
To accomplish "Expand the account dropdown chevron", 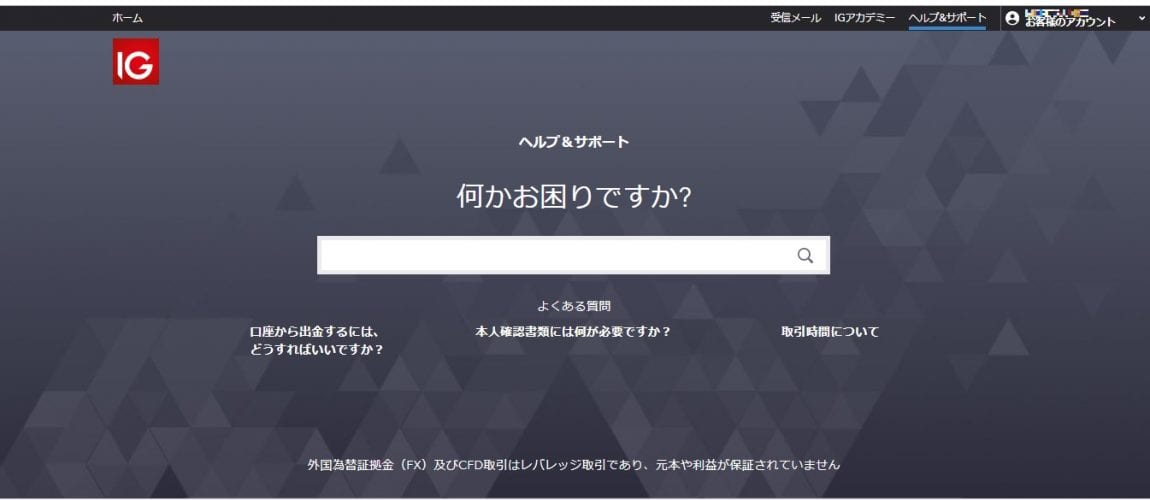I will (1141, 18).
